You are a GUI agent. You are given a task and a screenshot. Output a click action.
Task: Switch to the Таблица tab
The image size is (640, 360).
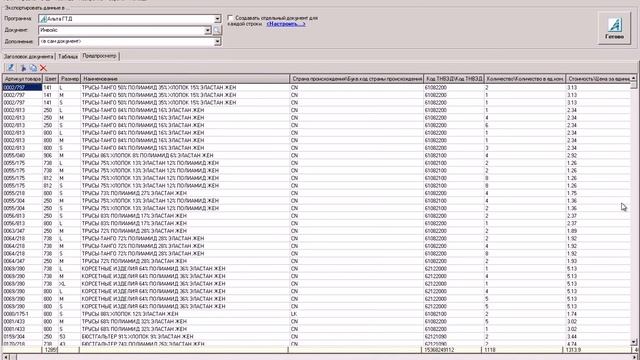click(68, 56)
